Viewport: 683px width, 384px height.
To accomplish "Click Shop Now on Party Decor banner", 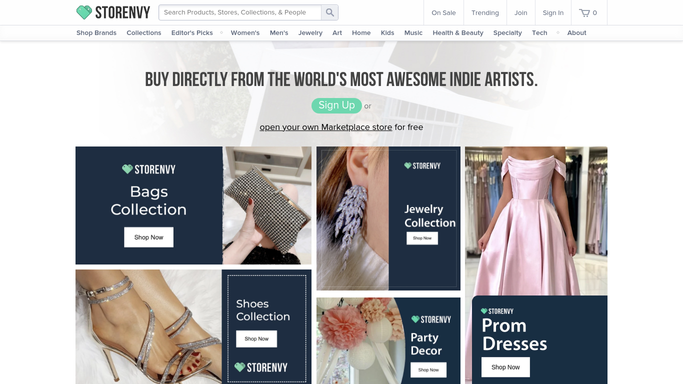I will click(x=428, y=370).
